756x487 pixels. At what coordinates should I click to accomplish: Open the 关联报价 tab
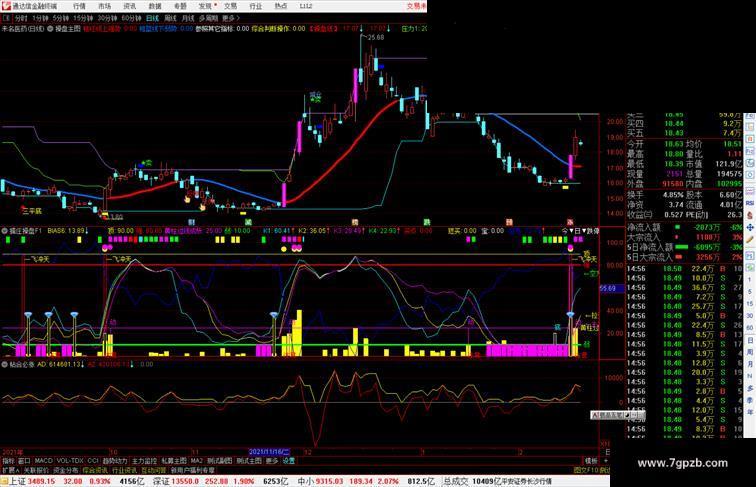coord(36,470)
